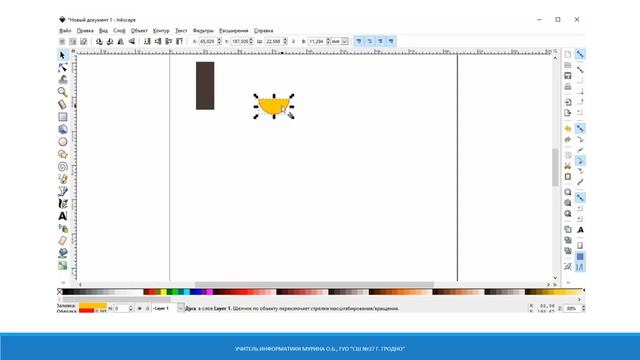Viewport: 640px width, 360px height.
Task: Select the Measure ruler tool
Action: 62,104
